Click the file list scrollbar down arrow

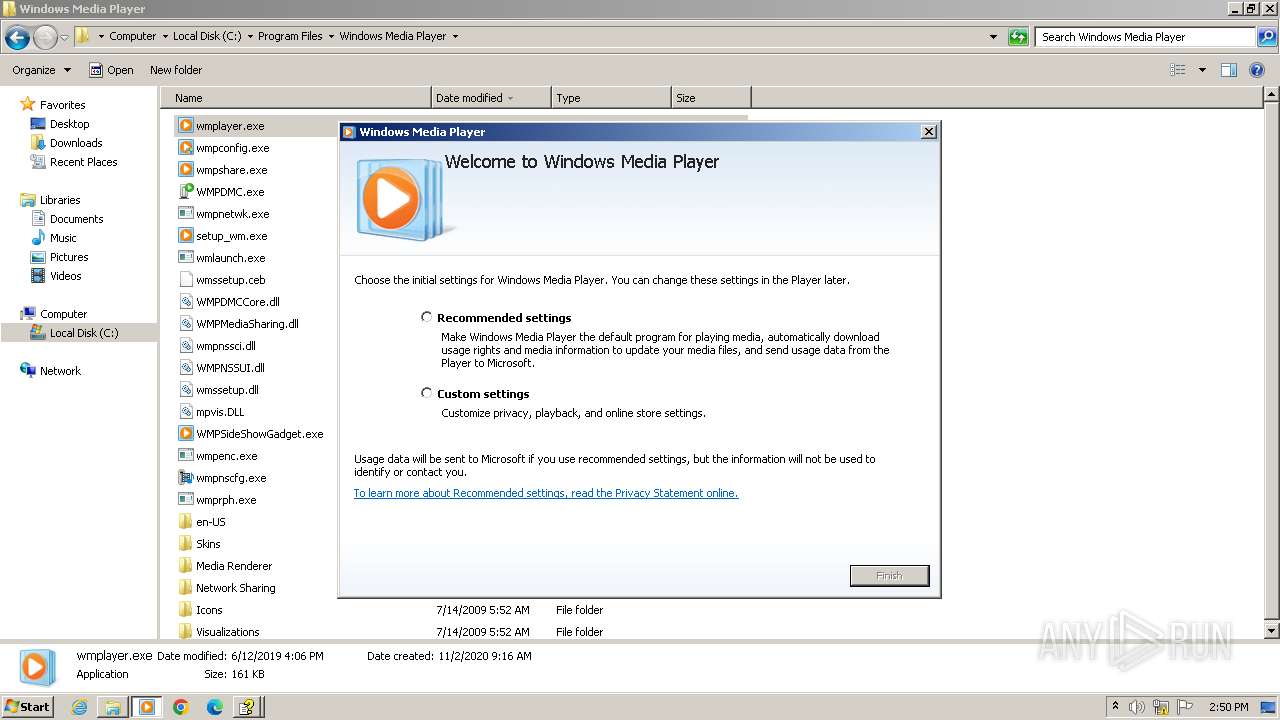tap(1271, 631)
